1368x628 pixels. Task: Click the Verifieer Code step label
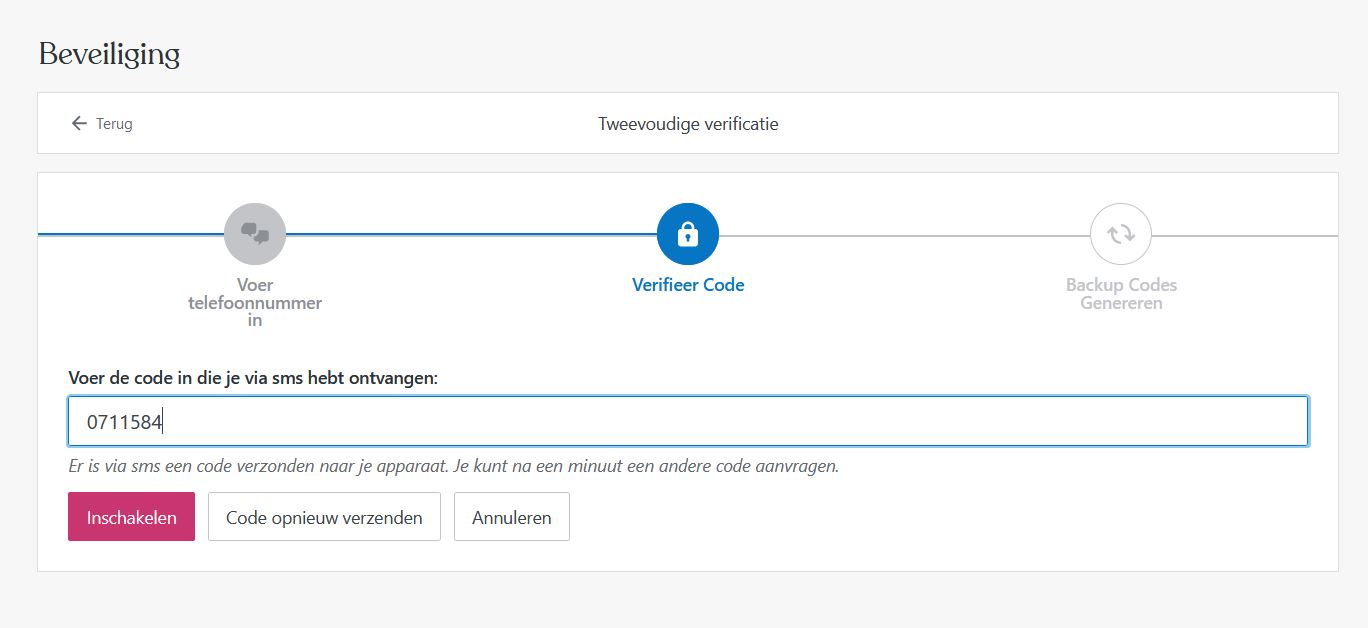[x=687, y=284]
